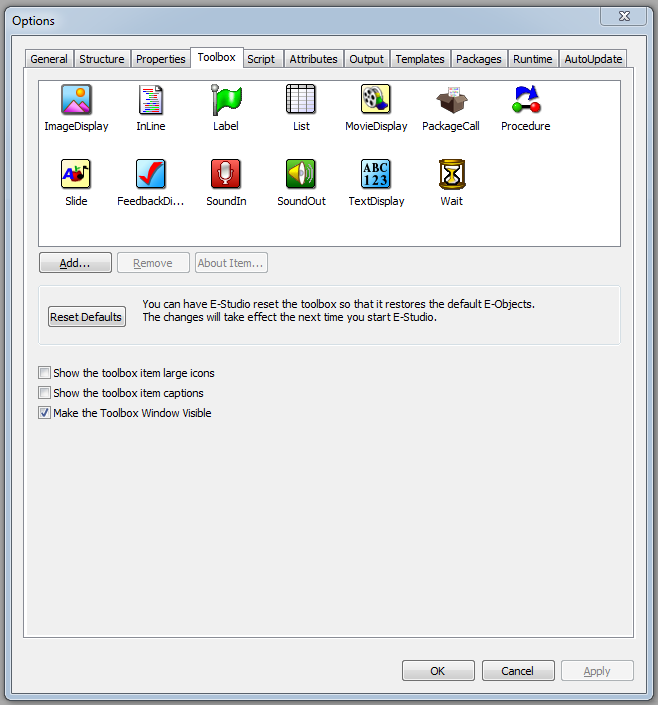Click the green Label flag icon

coord(226,99)
